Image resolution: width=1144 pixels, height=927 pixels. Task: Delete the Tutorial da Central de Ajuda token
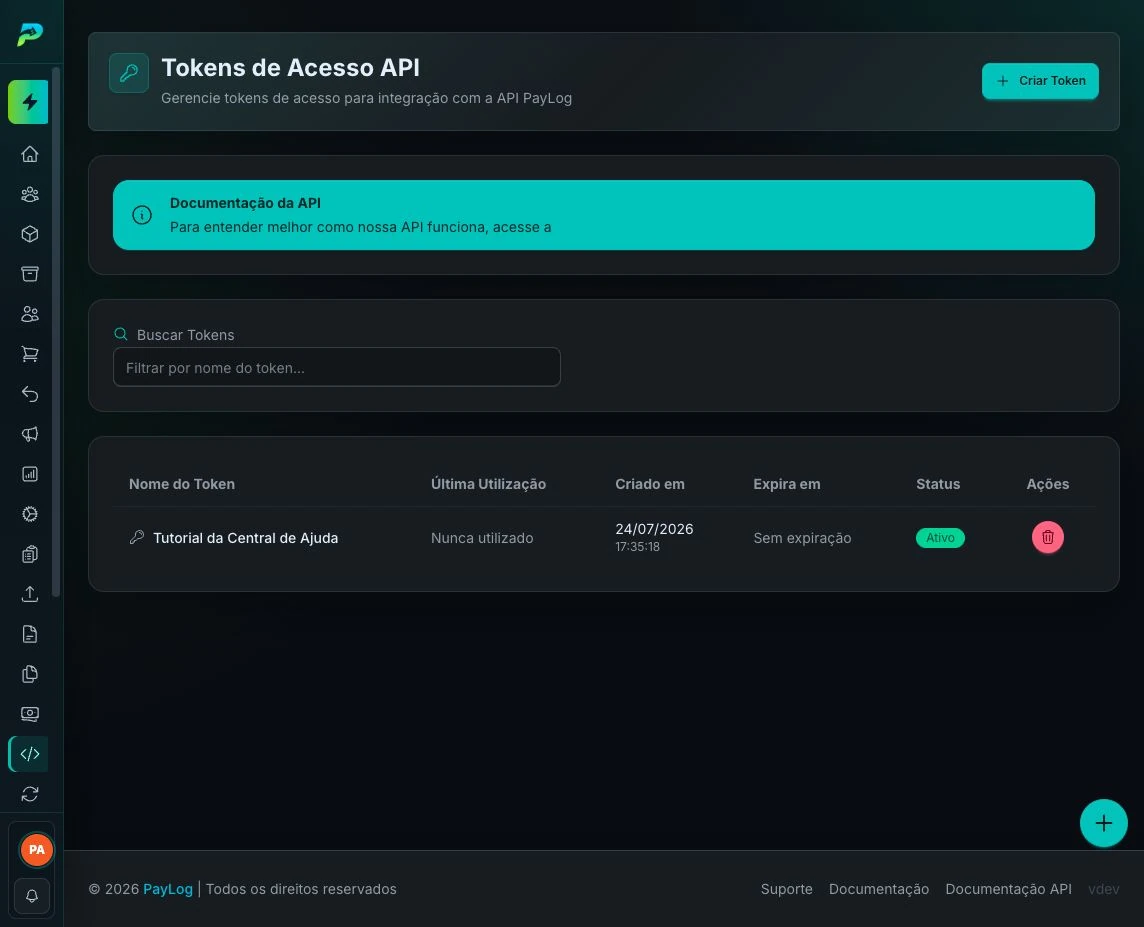[x=1048, y=538]
